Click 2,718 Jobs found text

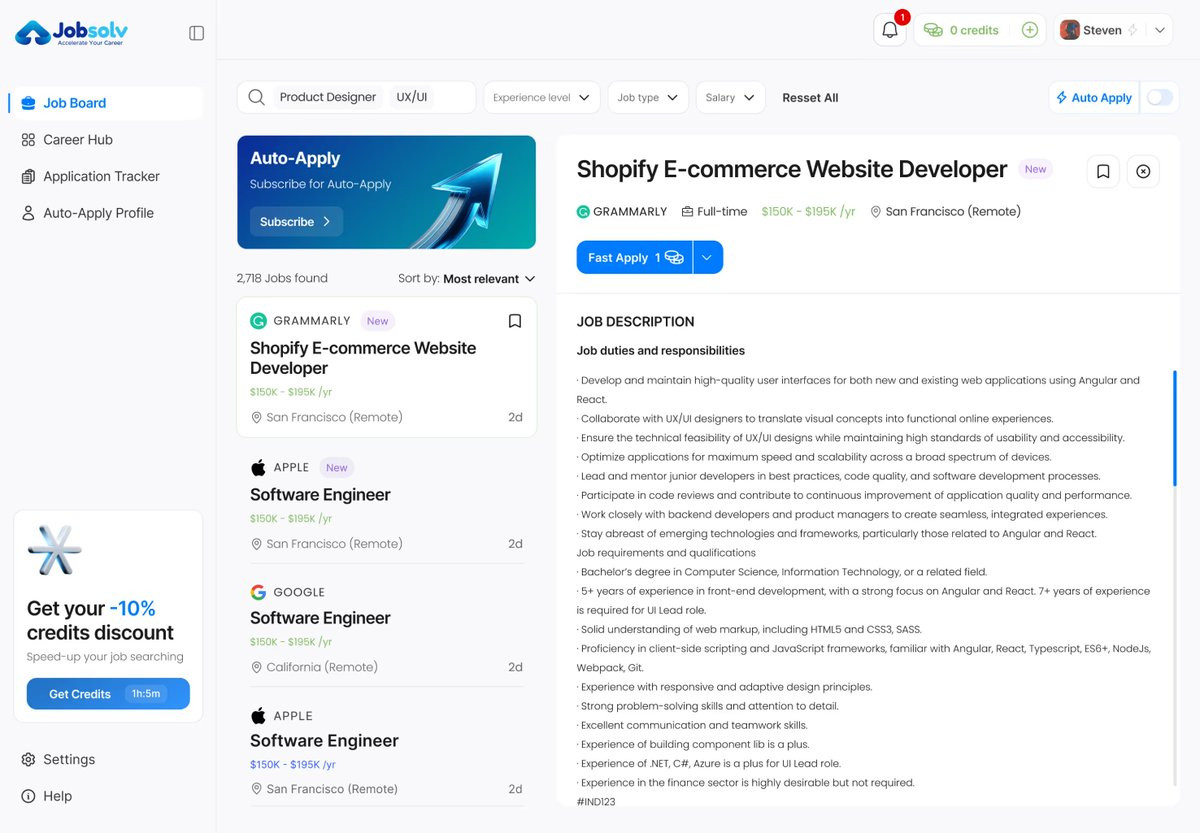(282, 279)
